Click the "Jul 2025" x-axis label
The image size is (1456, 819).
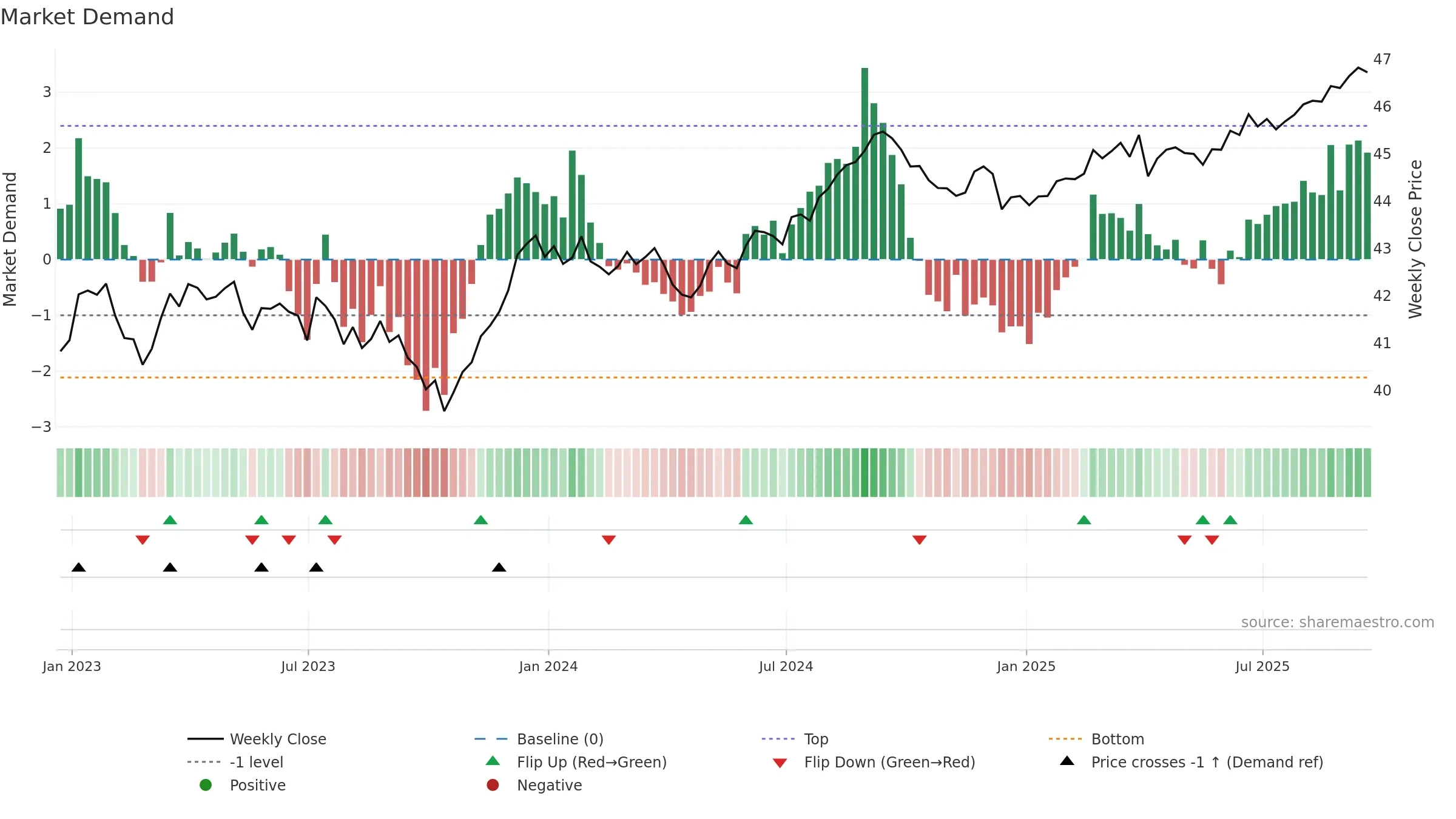coord(1262,667)
